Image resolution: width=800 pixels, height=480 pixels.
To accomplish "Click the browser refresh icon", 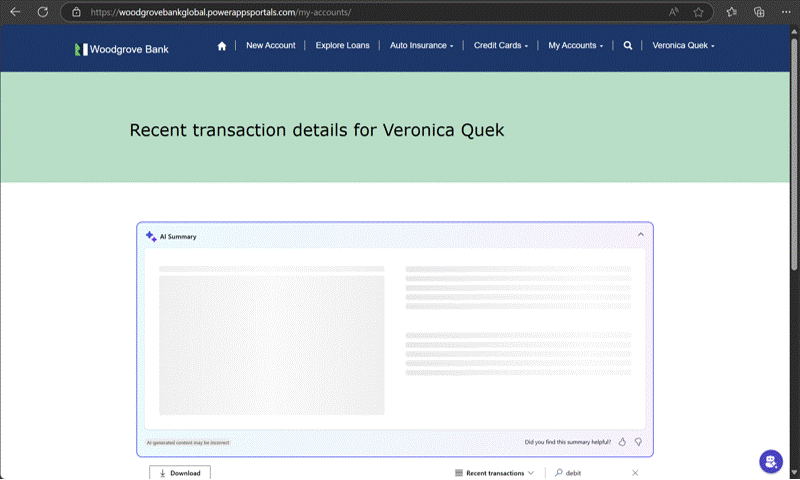I will pos(42,12).
